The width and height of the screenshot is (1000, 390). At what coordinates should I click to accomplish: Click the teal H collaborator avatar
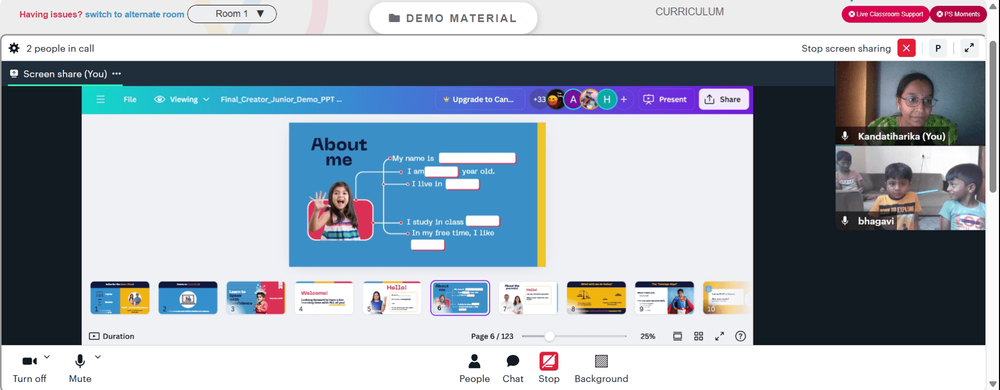click(607, 99)
